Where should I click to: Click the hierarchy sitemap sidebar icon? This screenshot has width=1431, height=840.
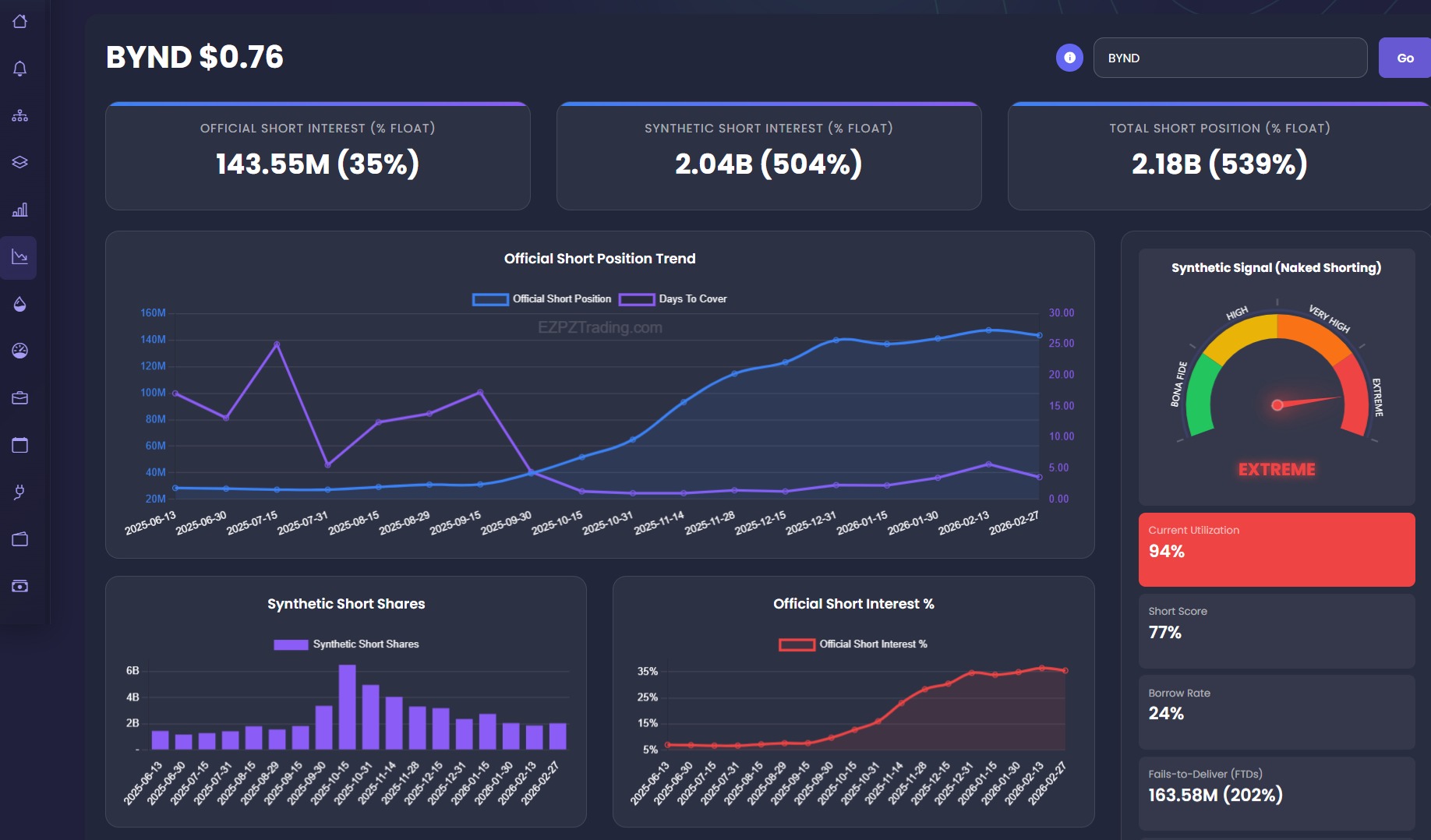point(20,116)
